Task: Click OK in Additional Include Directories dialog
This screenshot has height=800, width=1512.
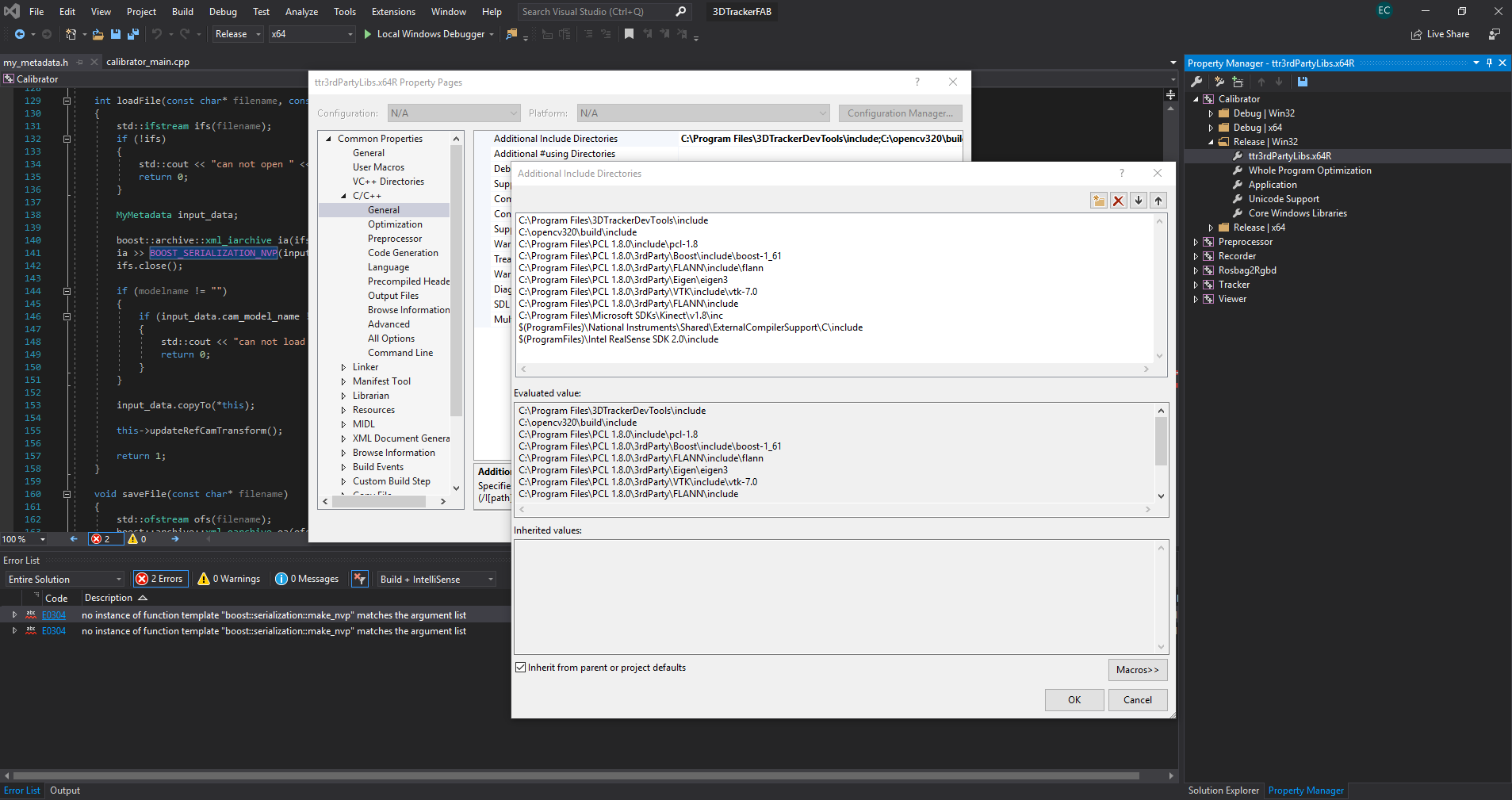Action: coord(1074,699)
